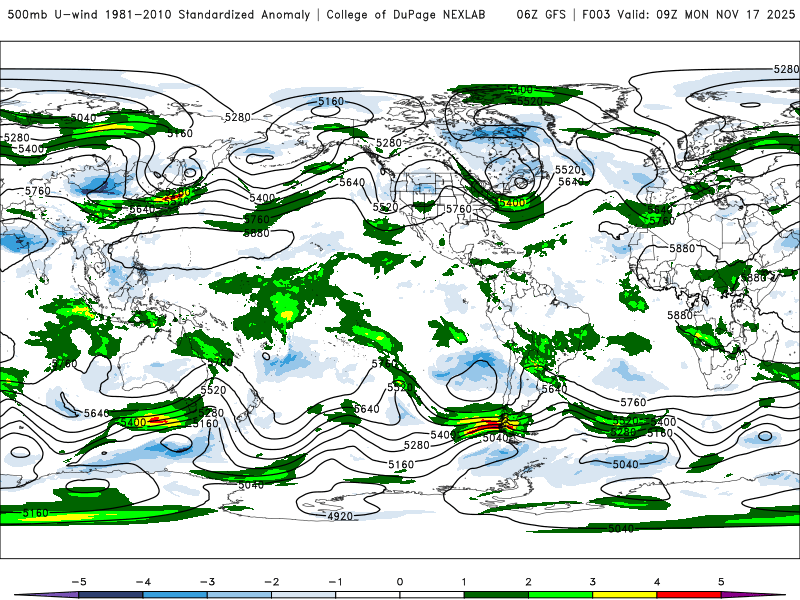Click the '-3' color scale label
Screen dimensions: 800x600
(207, 582)
